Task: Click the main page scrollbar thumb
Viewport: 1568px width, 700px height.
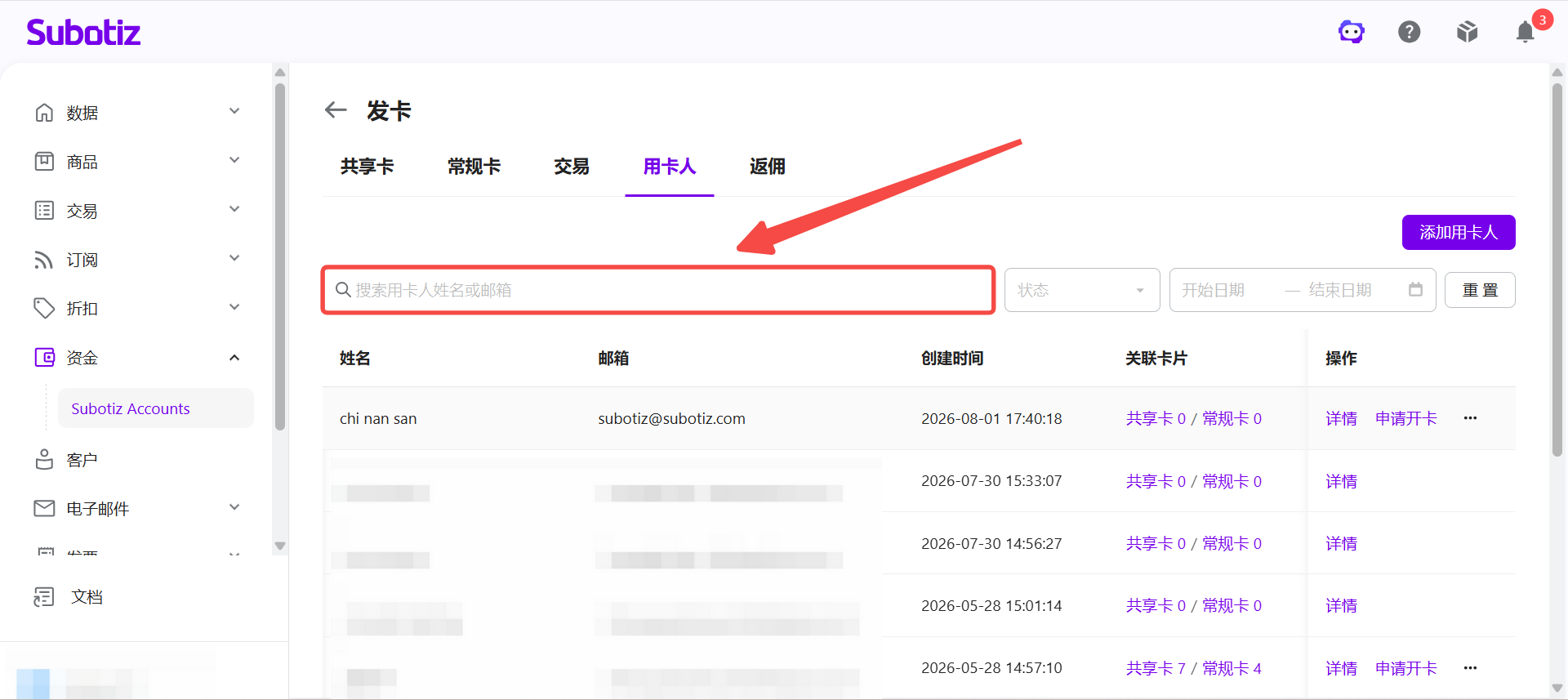Action: (x=1557, y=269)
